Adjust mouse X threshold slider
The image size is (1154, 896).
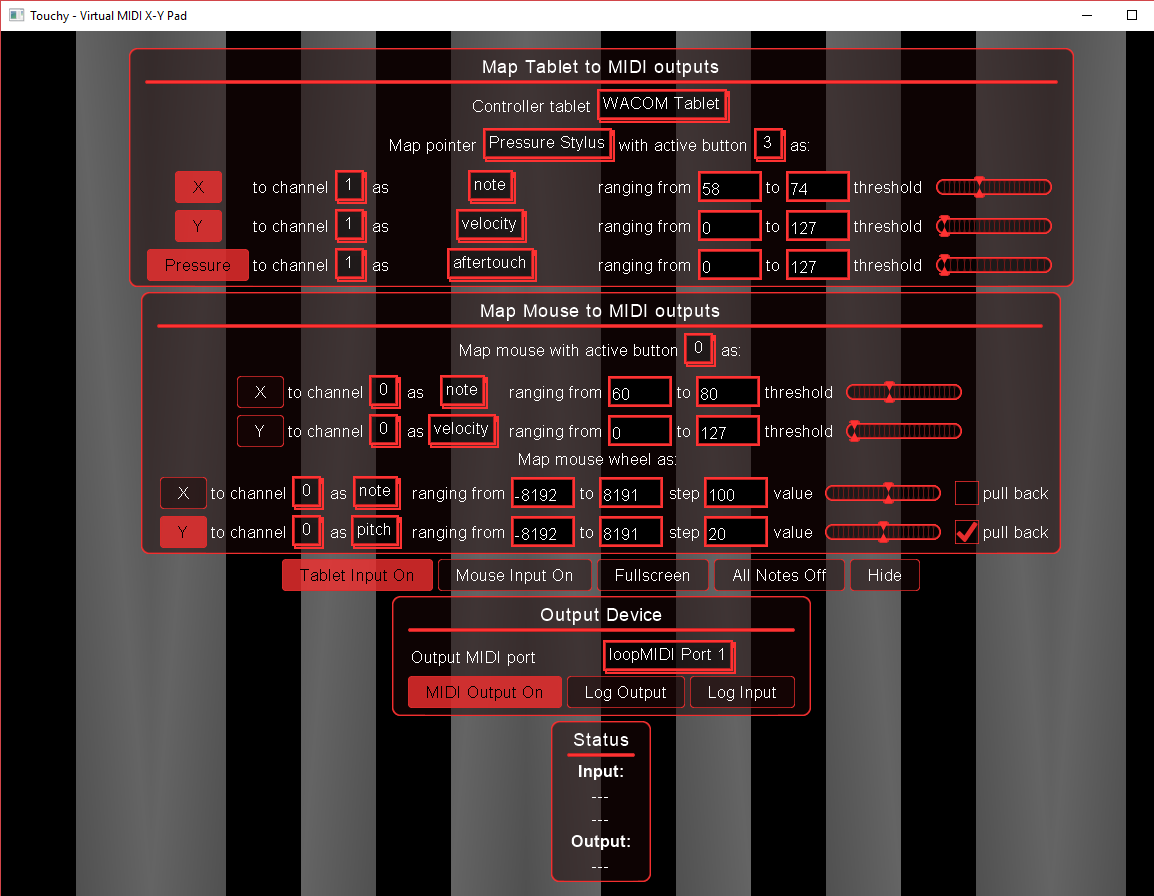tap(904, 392)
